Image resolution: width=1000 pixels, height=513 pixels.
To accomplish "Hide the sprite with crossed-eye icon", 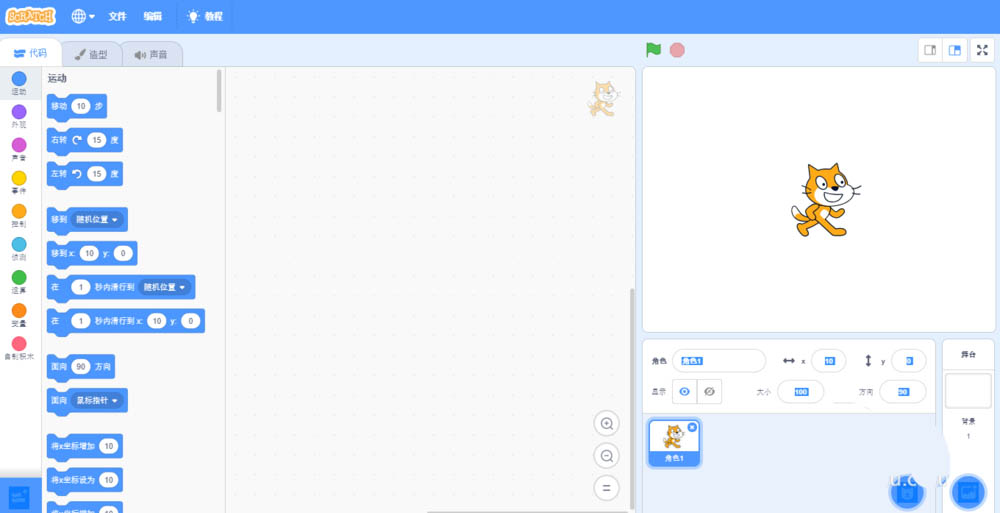I will click(709, 392).
